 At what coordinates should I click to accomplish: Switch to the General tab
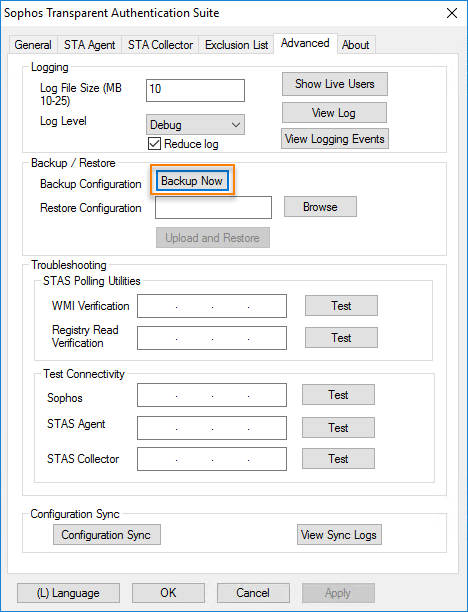click(x=33, y=45)
